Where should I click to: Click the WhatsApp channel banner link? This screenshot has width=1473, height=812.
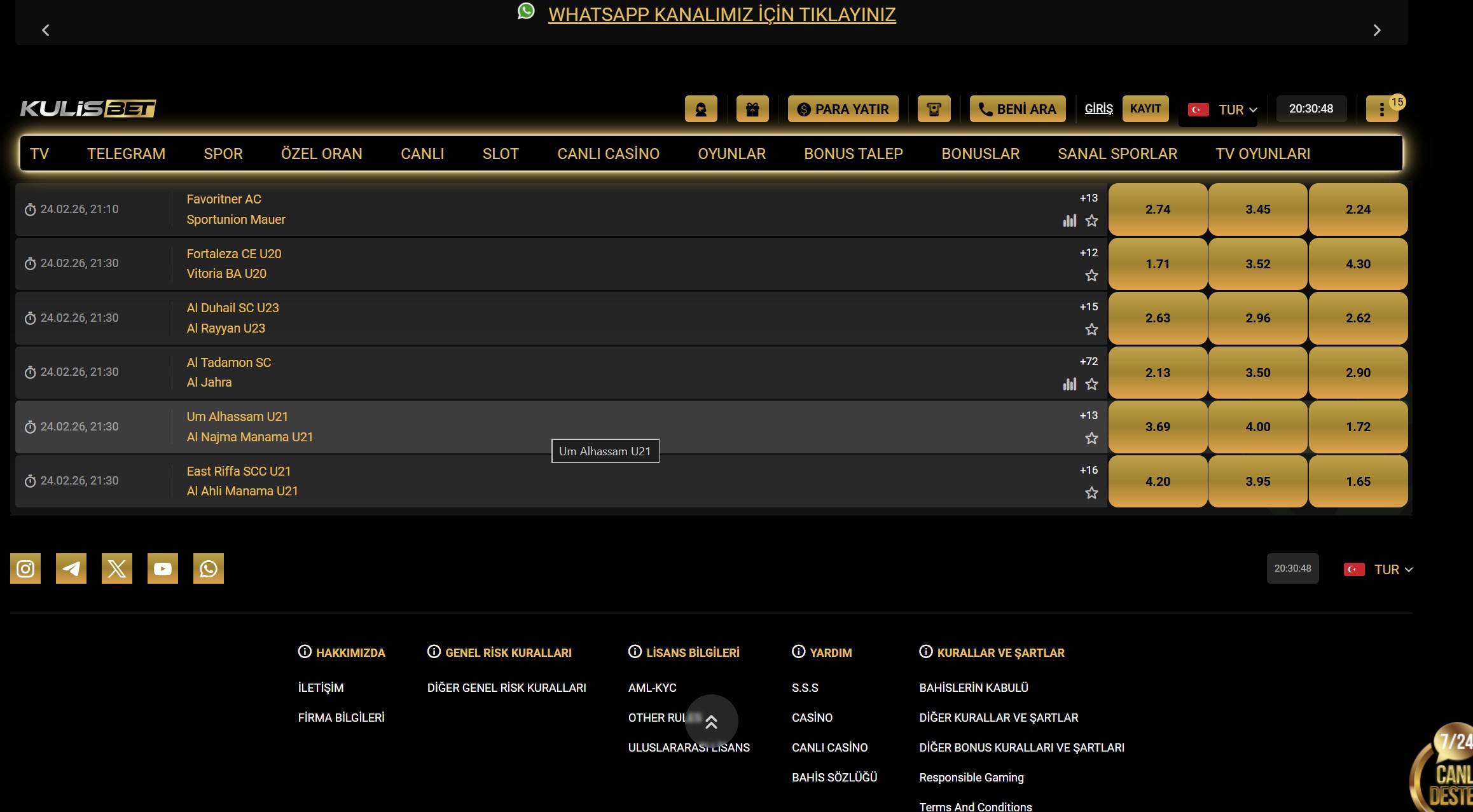(721, 15)
